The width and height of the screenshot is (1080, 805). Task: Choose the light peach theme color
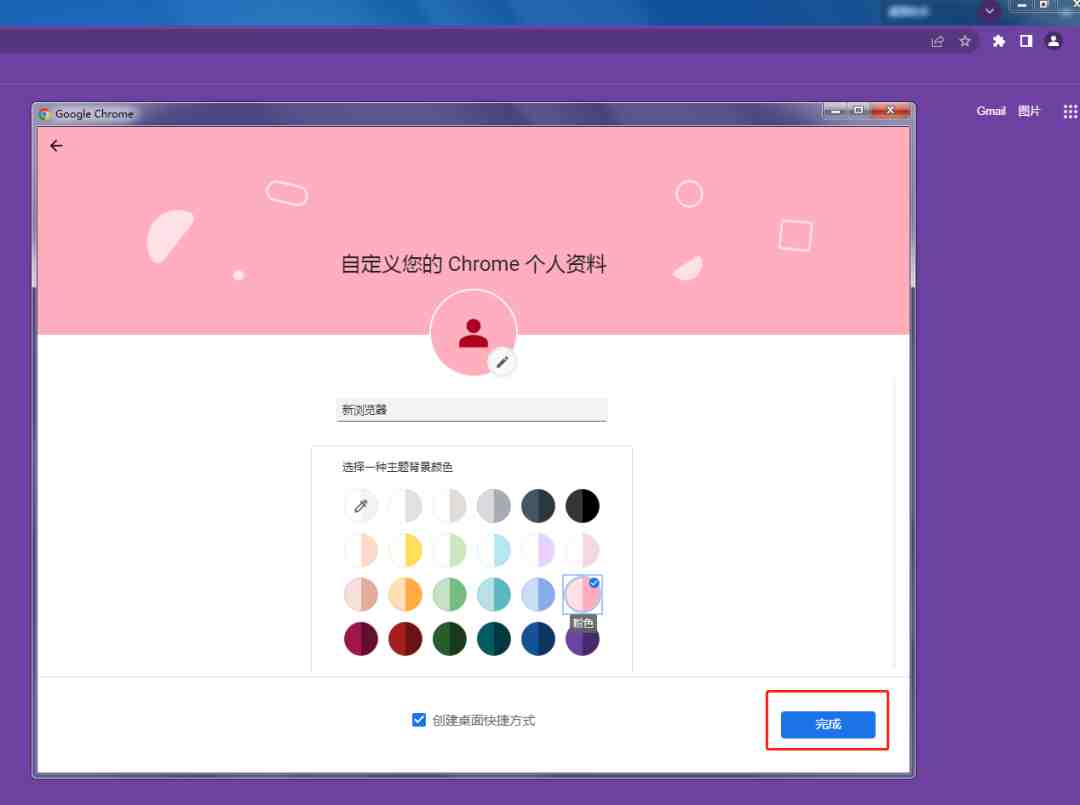pyautogui.click(x=360, y=550)
